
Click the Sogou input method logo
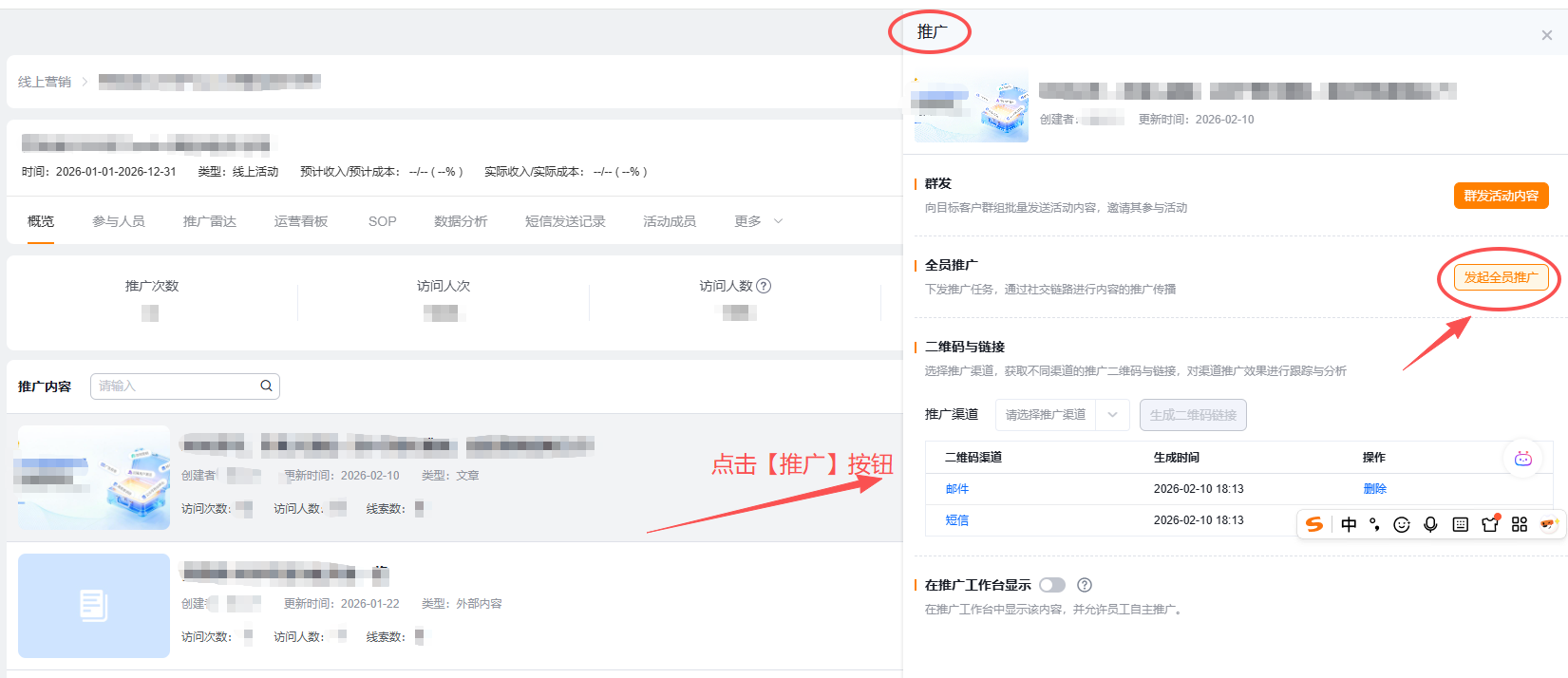tap(1314, 524)
